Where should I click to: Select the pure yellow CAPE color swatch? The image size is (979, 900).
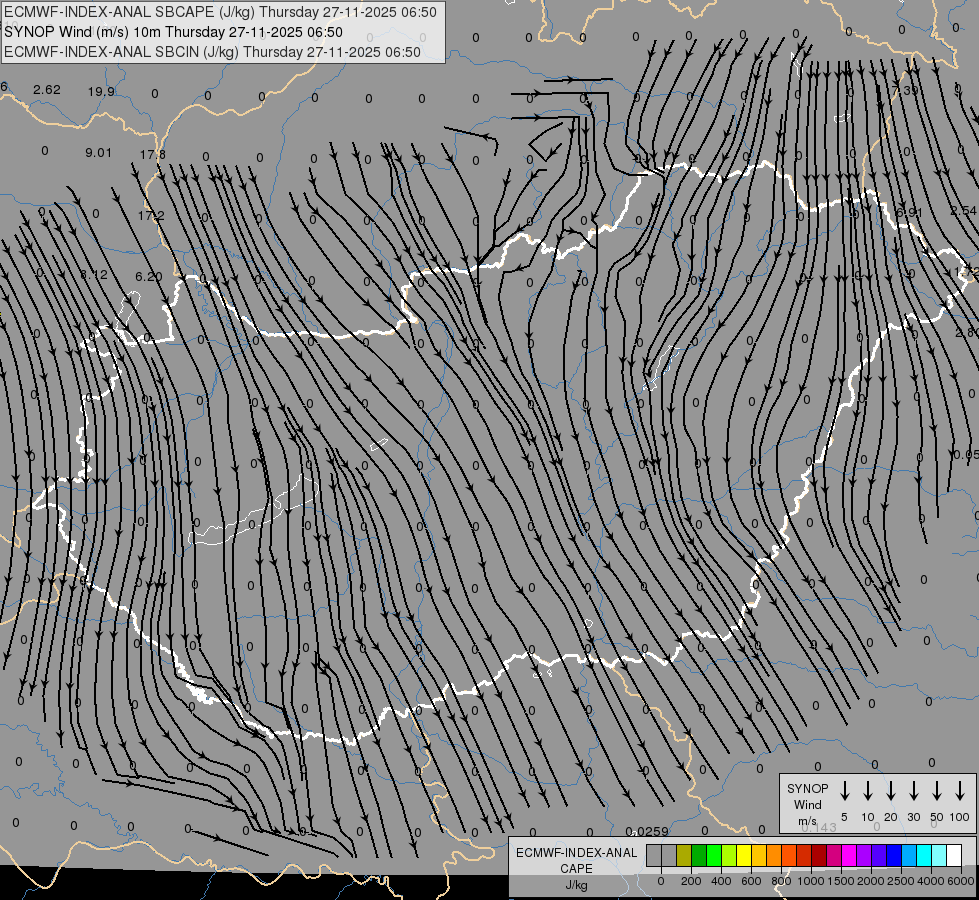coord(744,856)
